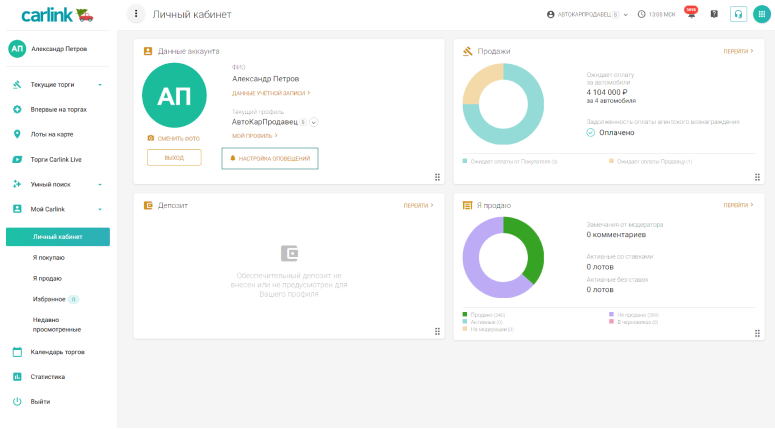The height and width of the screenshot is (429, 775).
Task: Click the Carlink logo
Action: 52,15
